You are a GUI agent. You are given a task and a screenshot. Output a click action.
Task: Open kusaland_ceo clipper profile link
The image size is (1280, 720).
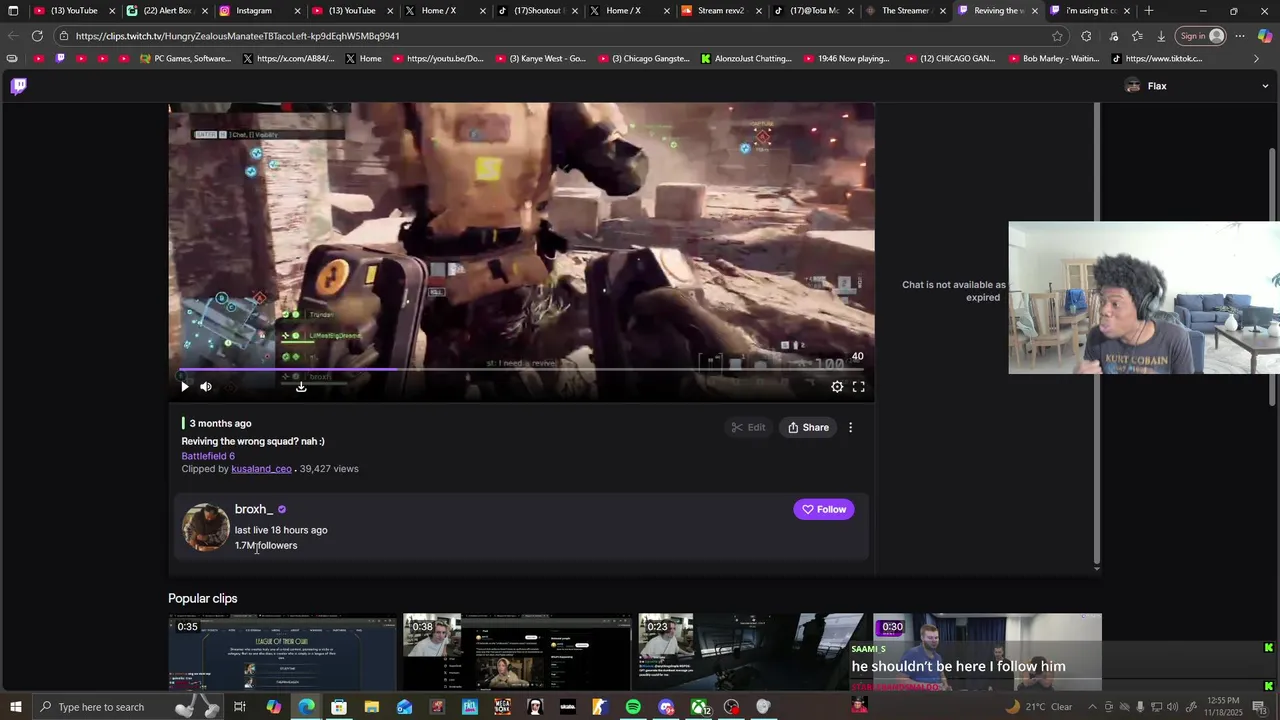[261, 469]
